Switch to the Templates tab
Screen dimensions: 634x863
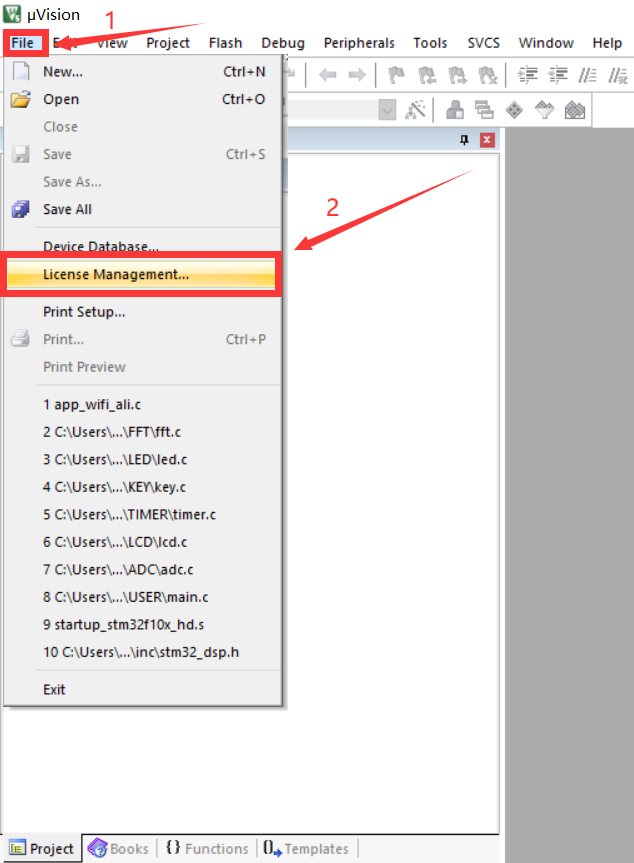(306, 849)
